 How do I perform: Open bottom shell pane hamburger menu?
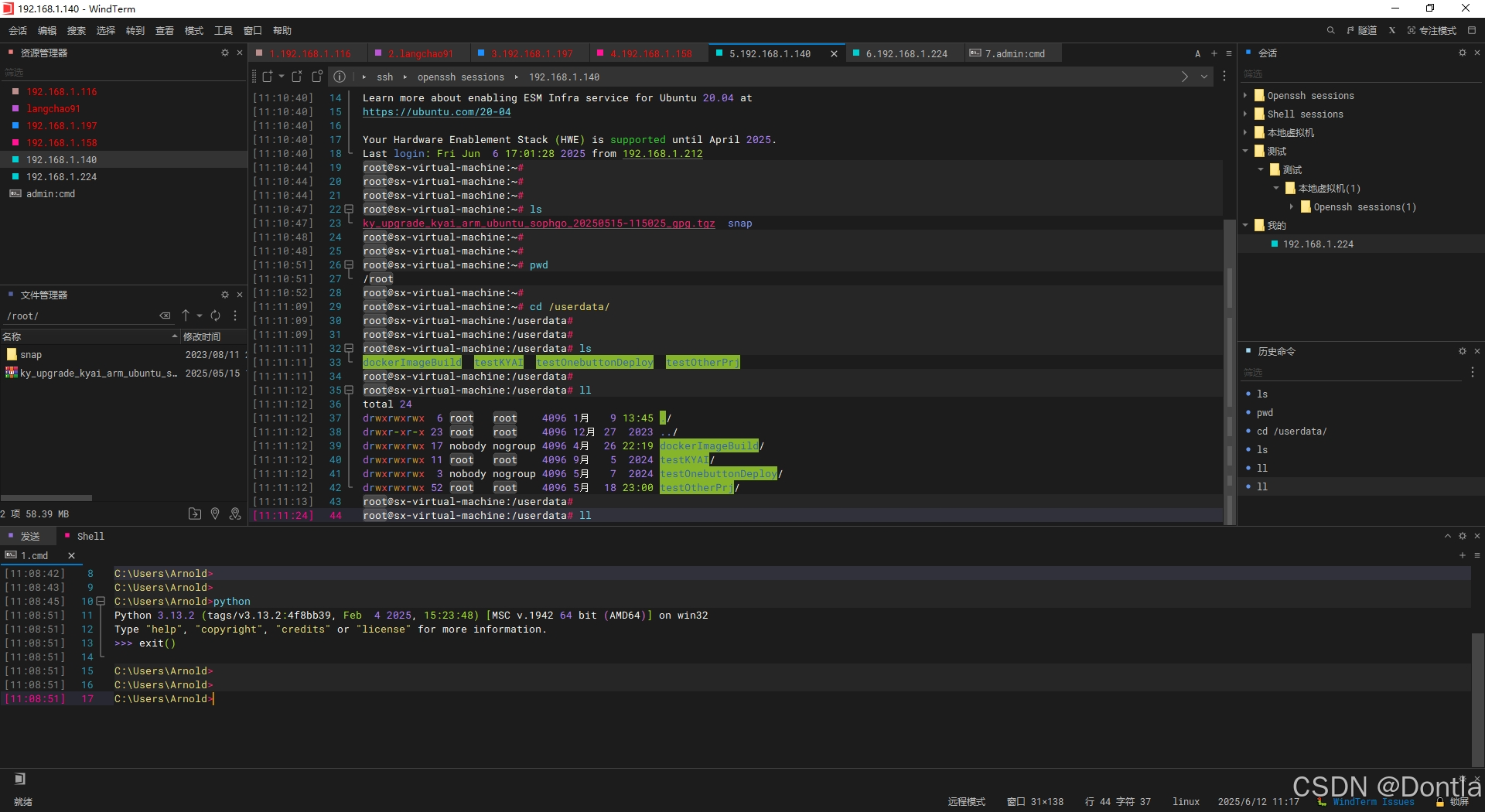coord(1476,555)
